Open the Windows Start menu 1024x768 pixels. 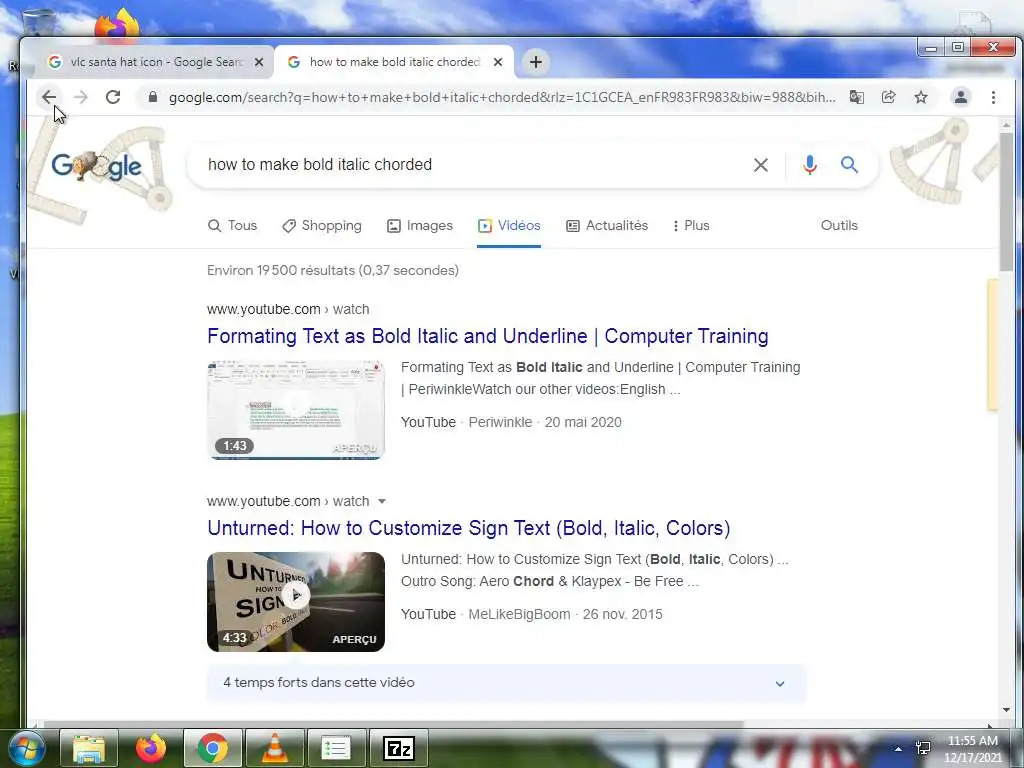coord(27,748)
